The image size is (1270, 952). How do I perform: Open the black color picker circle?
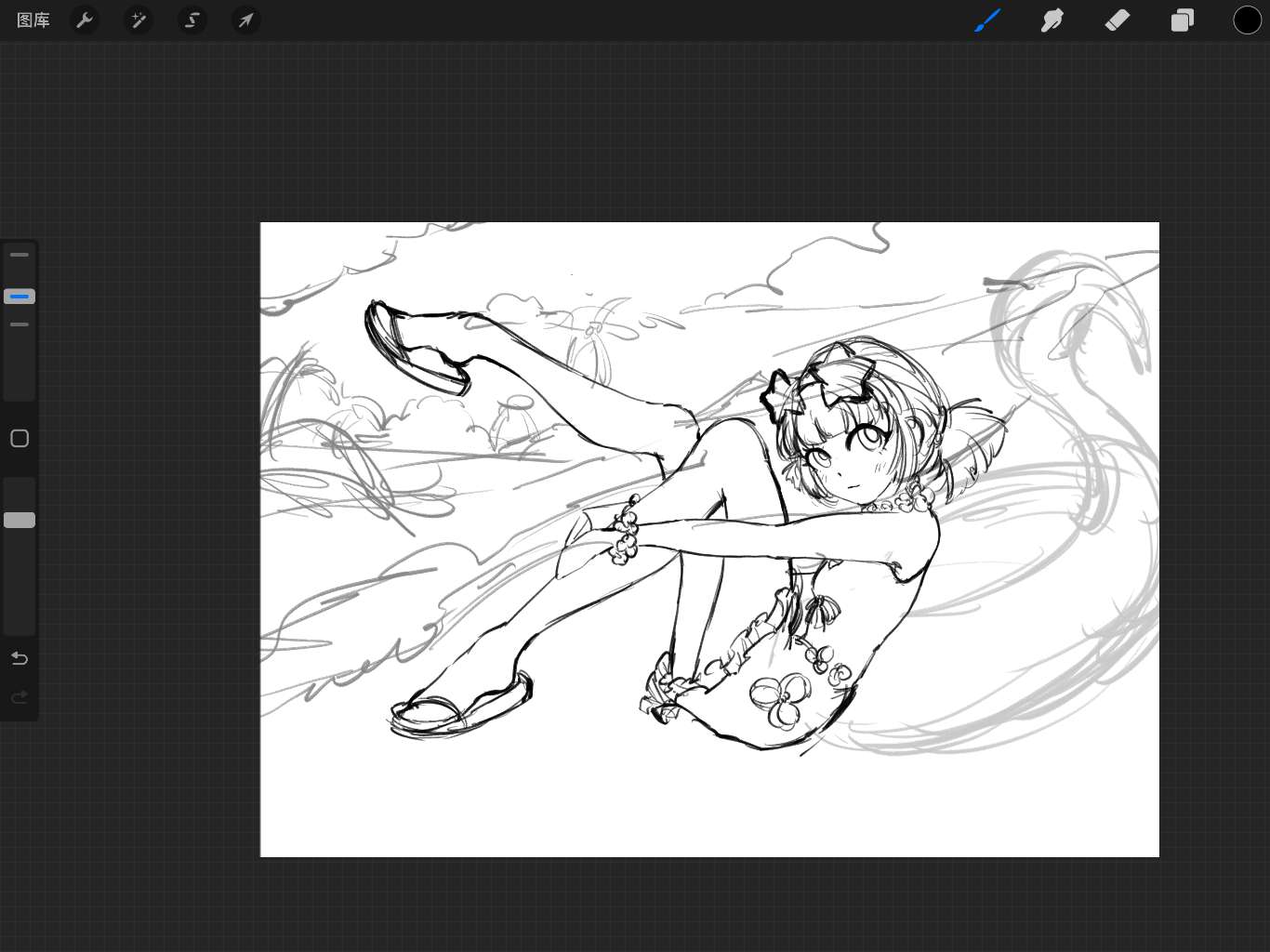pos(1247,20)
